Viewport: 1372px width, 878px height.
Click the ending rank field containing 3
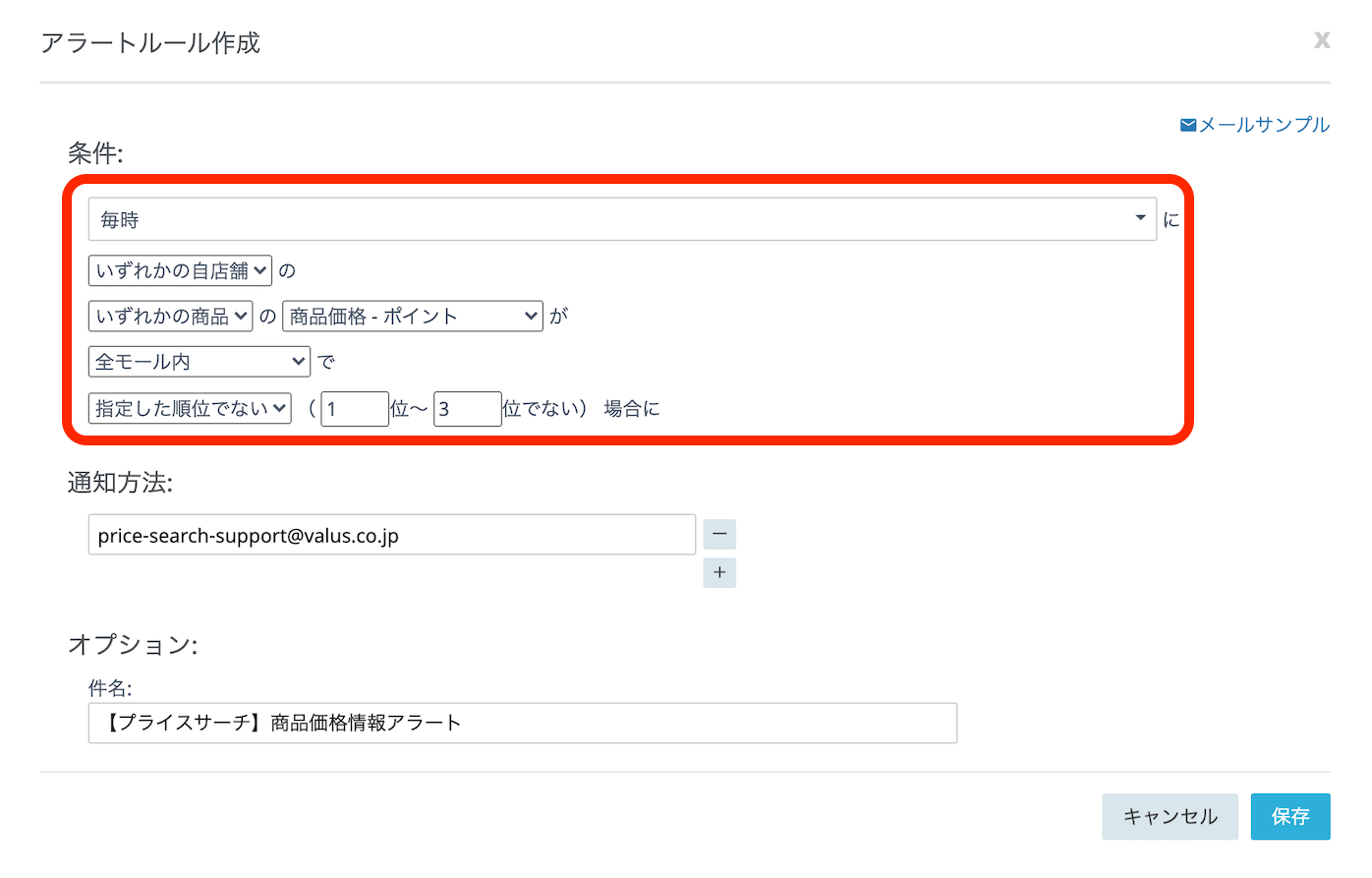tap(467, 409)
